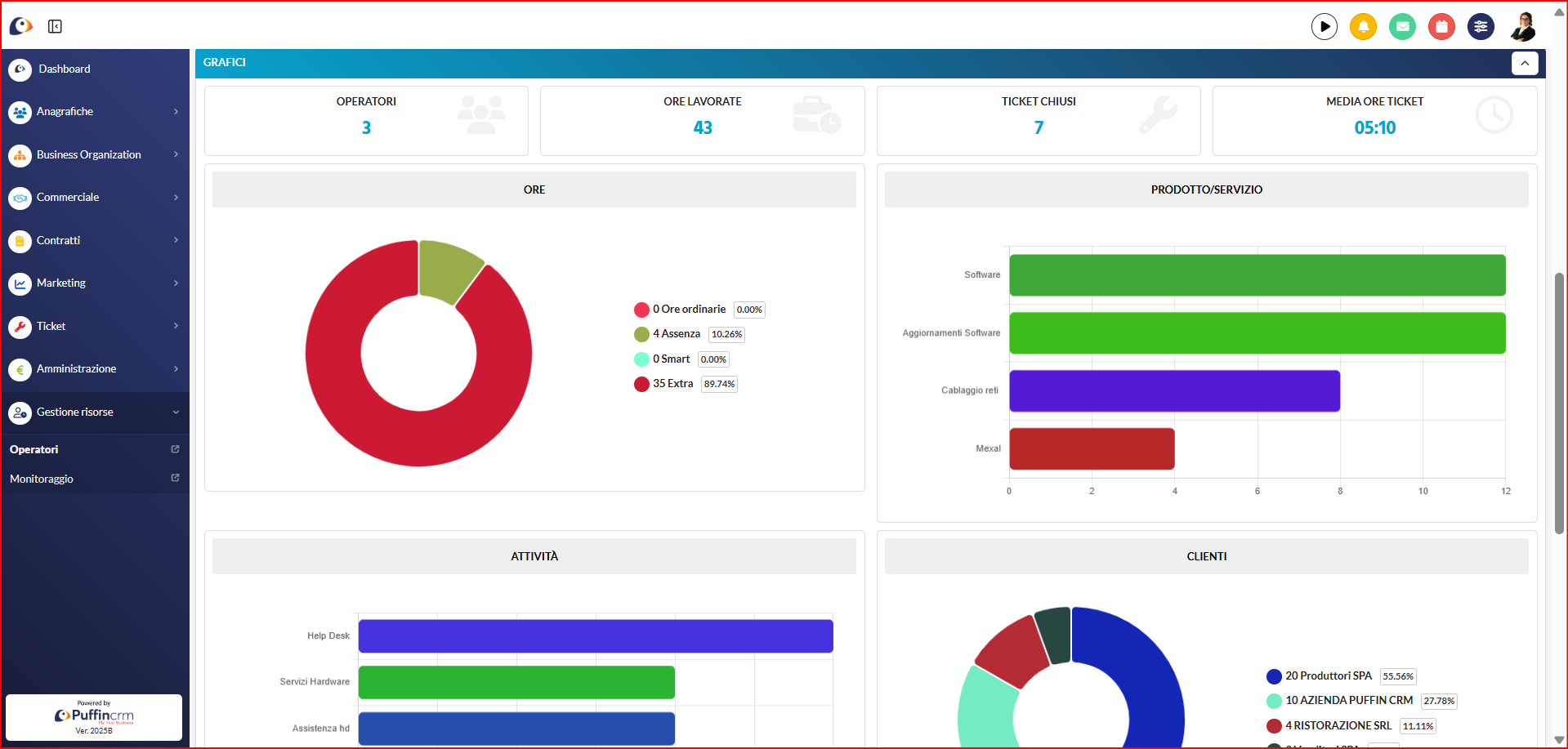Open the red calendar icon
The width and height of the screenshot is (1568, 749).
pos(1441,26)
